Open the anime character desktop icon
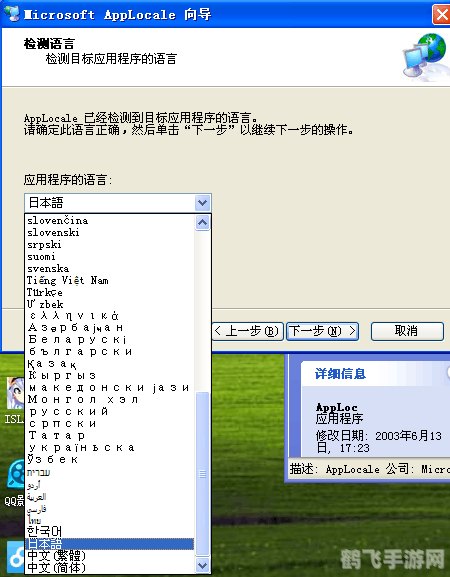The height and width of the screenshot is (577, 450). pos(15,393)
